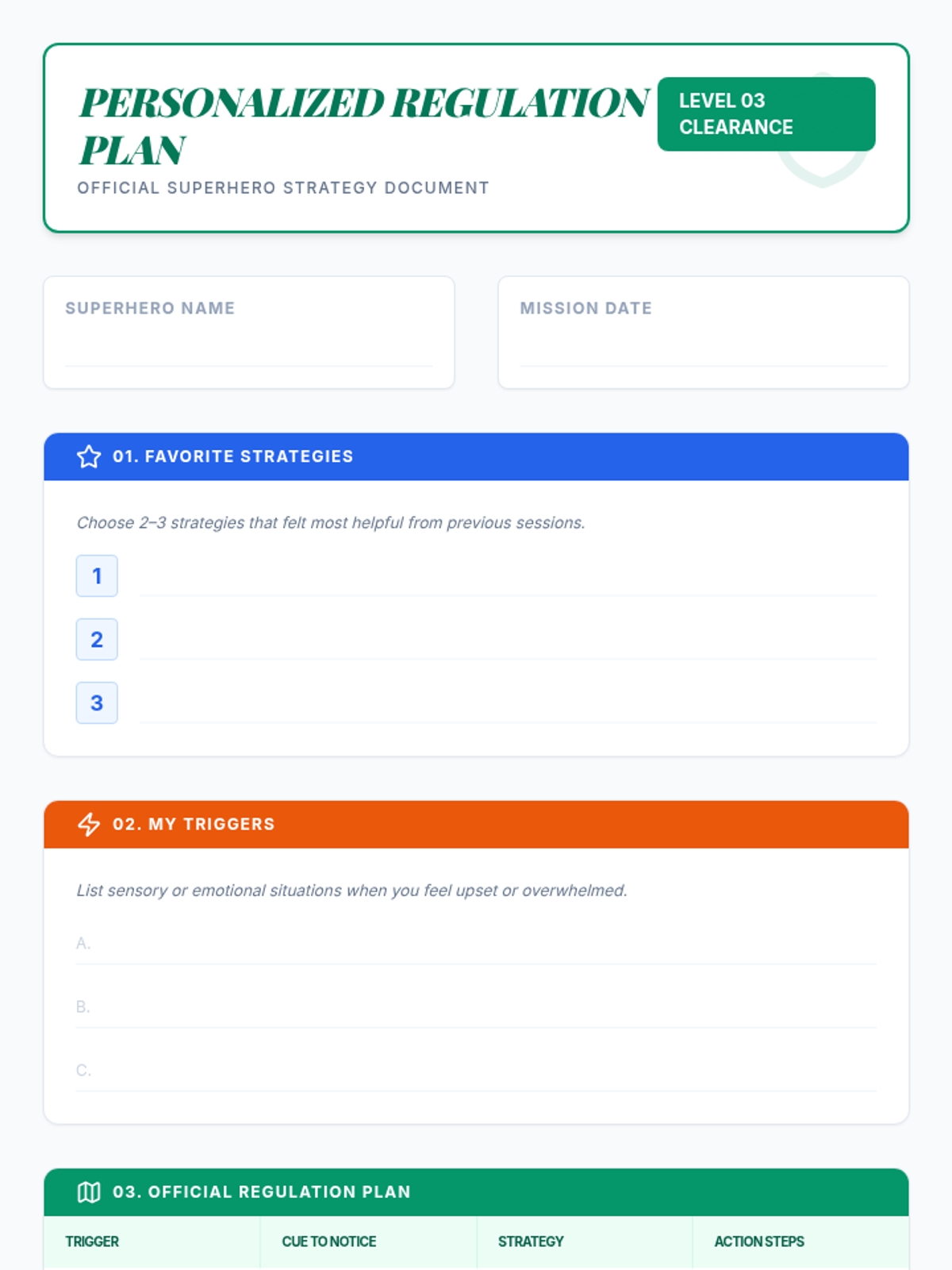Click the Level 03 Clearance badge
The width and height of the screenshot is (952, 1270).
[x=766, y=114]
